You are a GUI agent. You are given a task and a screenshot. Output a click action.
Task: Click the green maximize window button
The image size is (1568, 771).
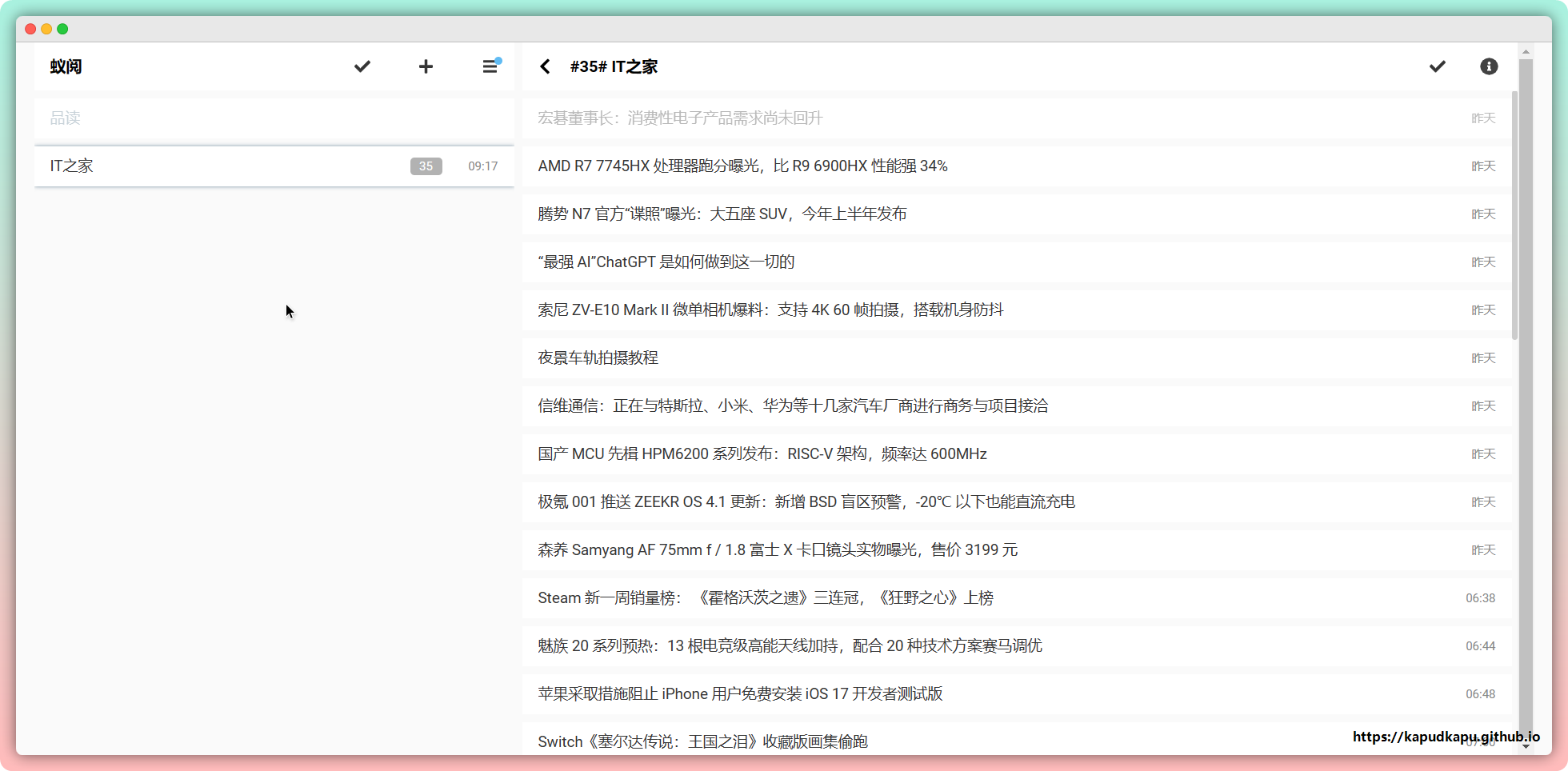(62, 29)
